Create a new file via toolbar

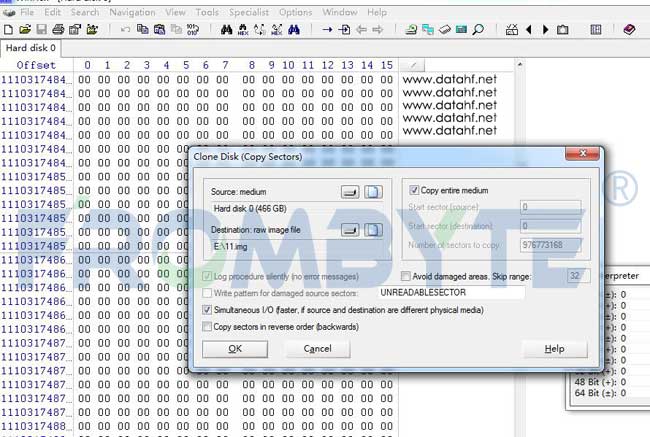pos(8,29)
